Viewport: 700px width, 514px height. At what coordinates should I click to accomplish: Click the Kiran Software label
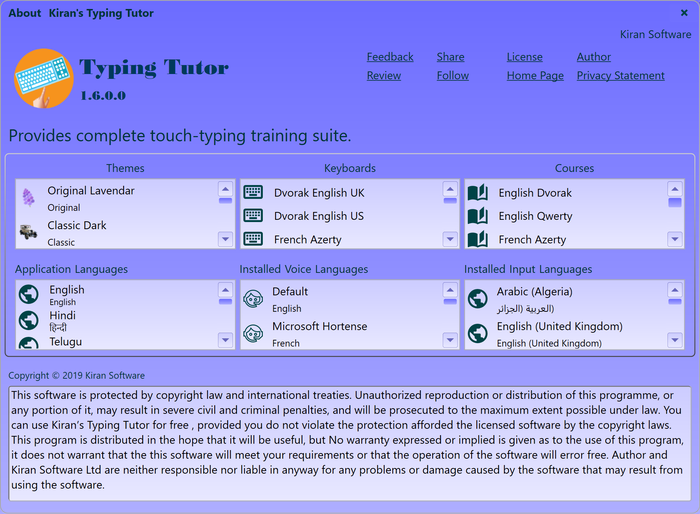pyautogui.click(x=655, y=34)
